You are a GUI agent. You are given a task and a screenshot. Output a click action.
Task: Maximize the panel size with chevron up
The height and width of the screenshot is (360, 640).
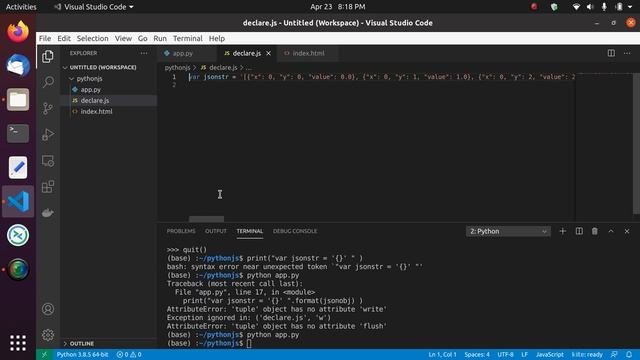611,231
